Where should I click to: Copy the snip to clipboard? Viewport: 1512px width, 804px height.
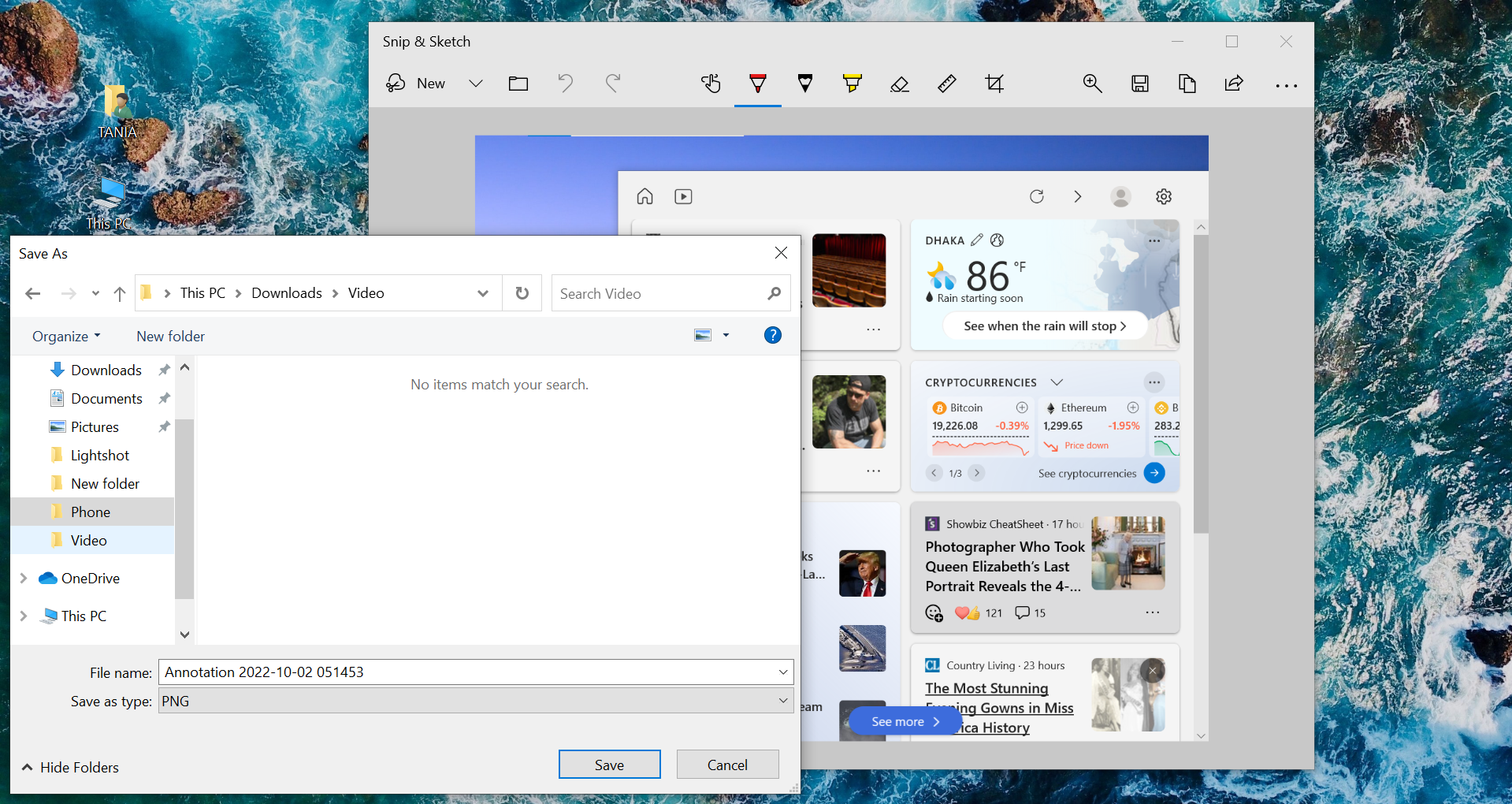1187,84
